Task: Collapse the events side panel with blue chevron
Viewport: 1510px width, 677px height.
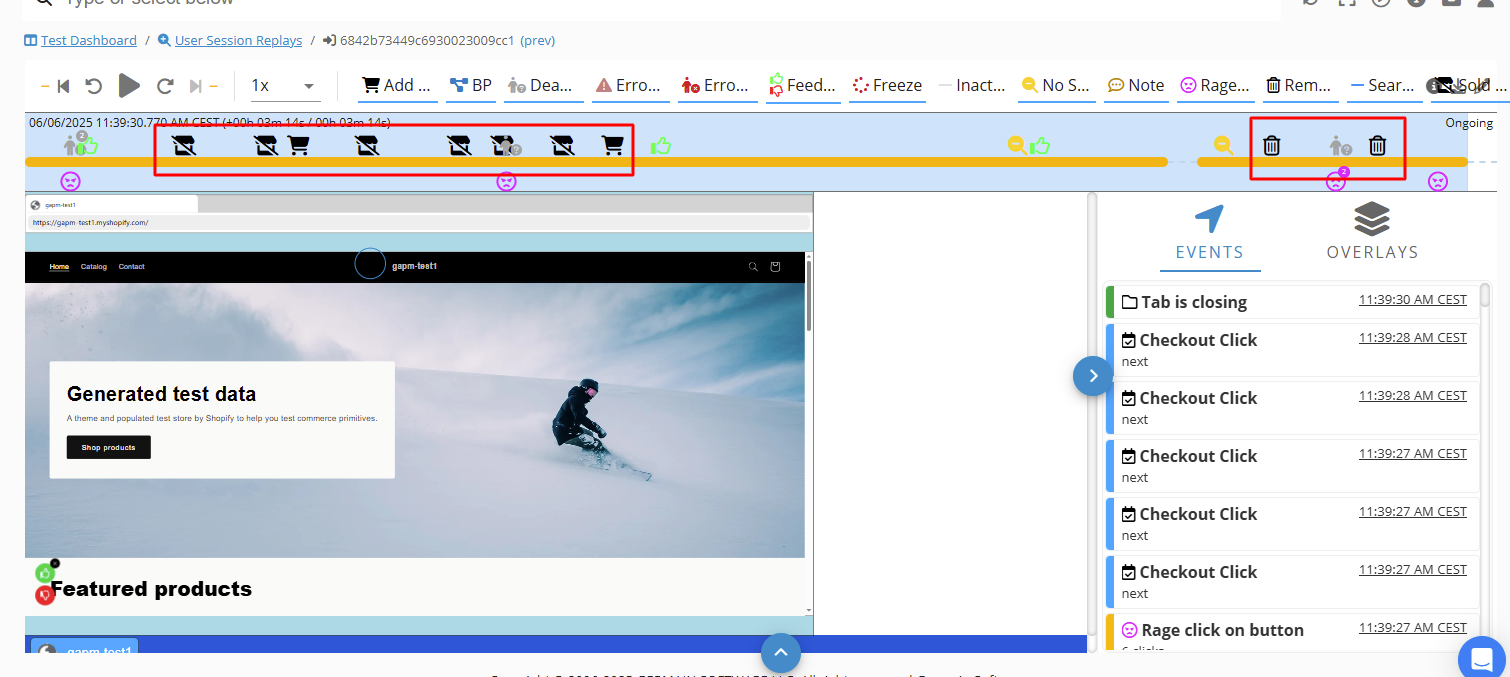Action: click(x=1092, y=376)
